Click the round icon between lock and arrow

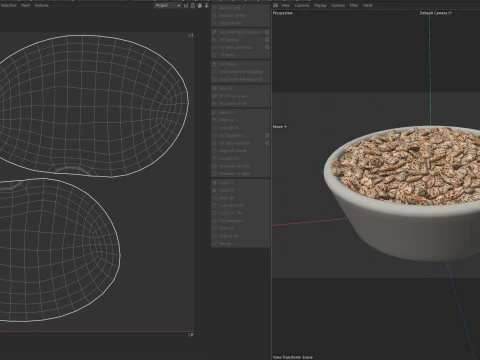200,5
